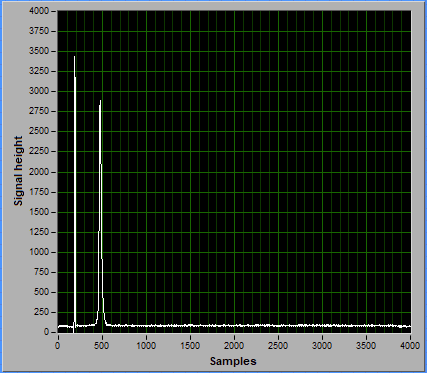Click the Y-axis minimum label 0

pyautogui.click(x=46, y=332)
